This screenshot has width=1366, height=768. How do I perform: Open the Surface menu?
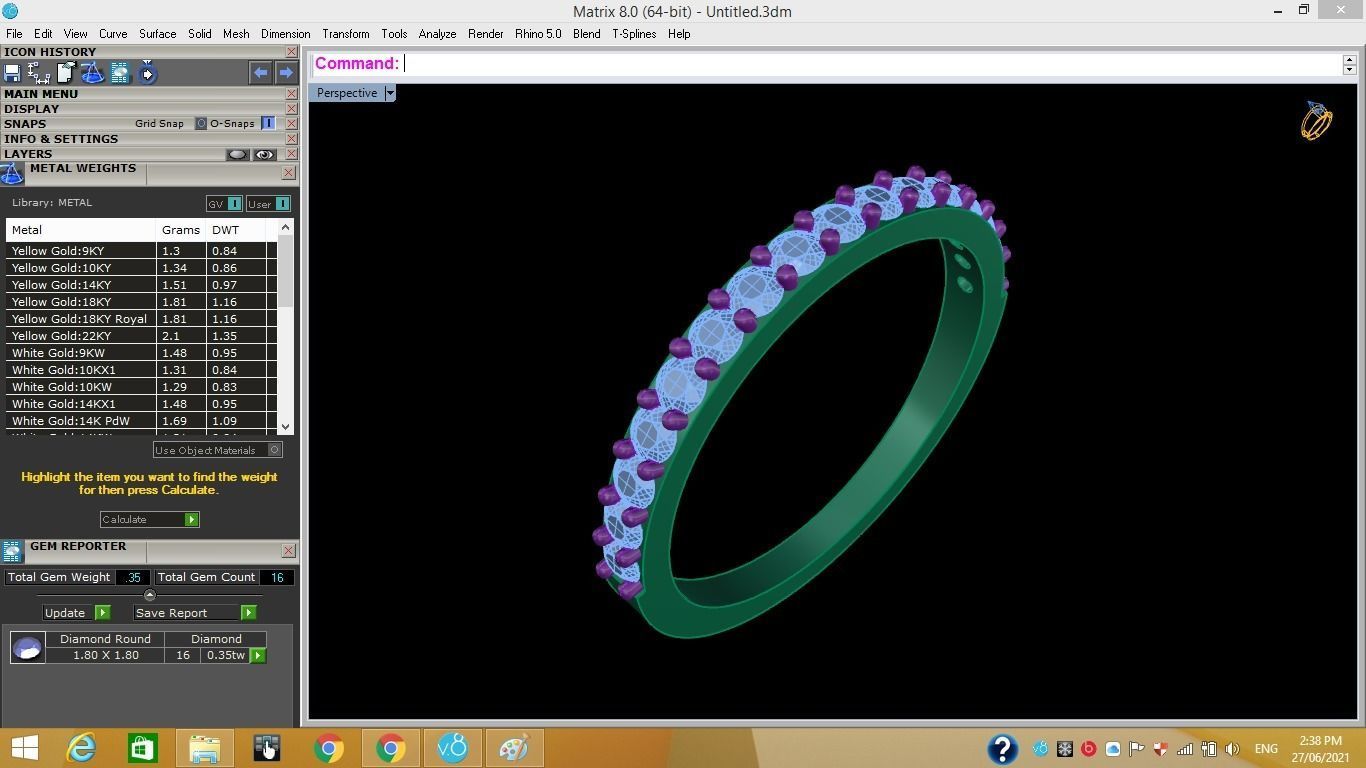[x=157, y=34]
